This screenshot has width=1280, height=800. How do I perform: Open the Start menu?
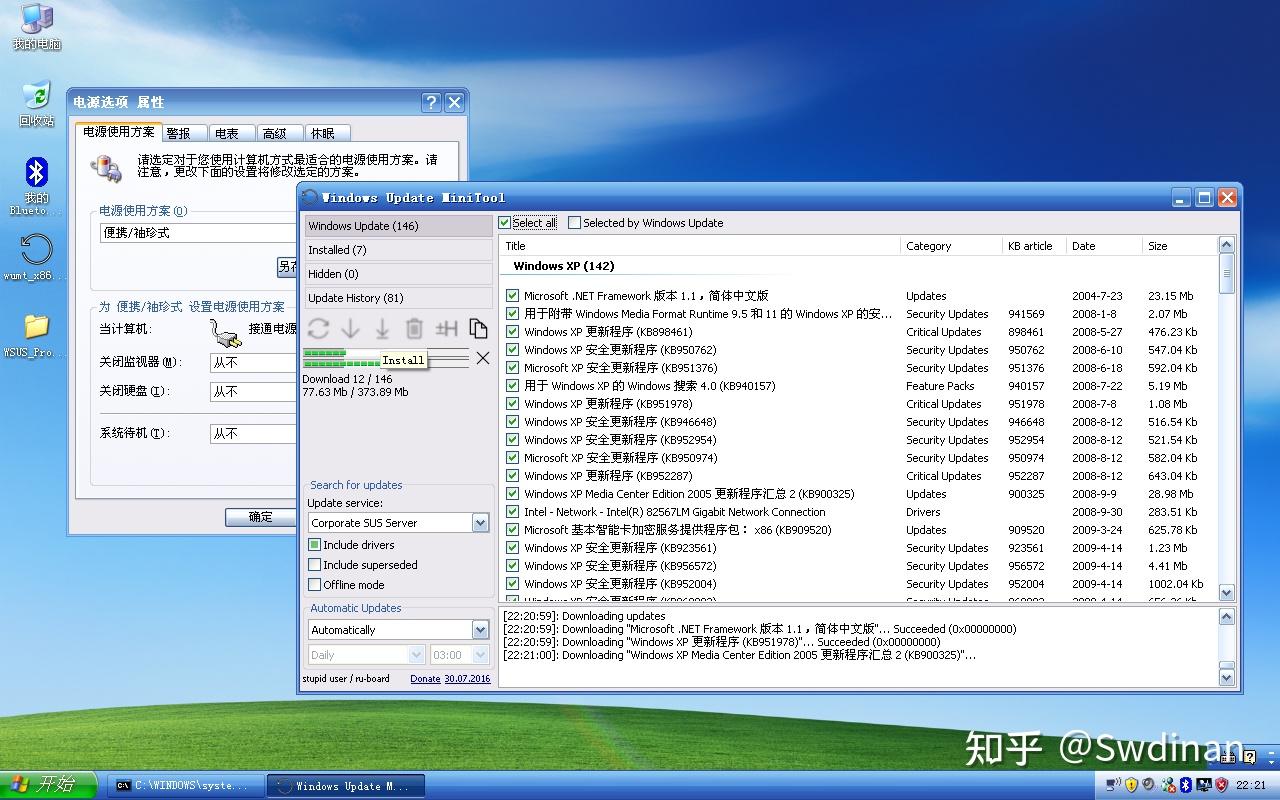click(x=48, y=785)
